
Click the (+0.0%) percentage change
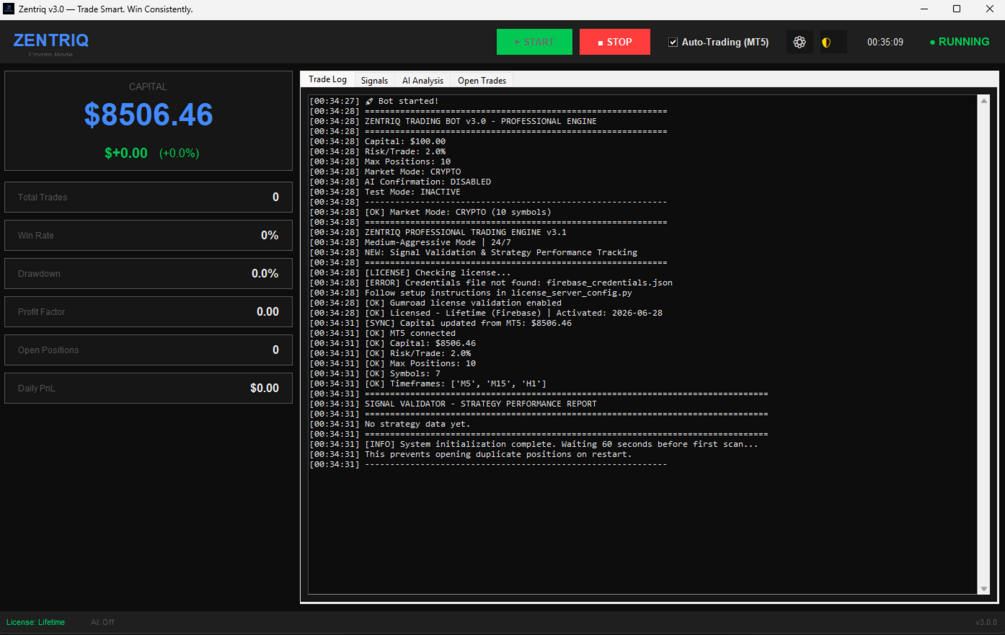click(x=179, y=153)
